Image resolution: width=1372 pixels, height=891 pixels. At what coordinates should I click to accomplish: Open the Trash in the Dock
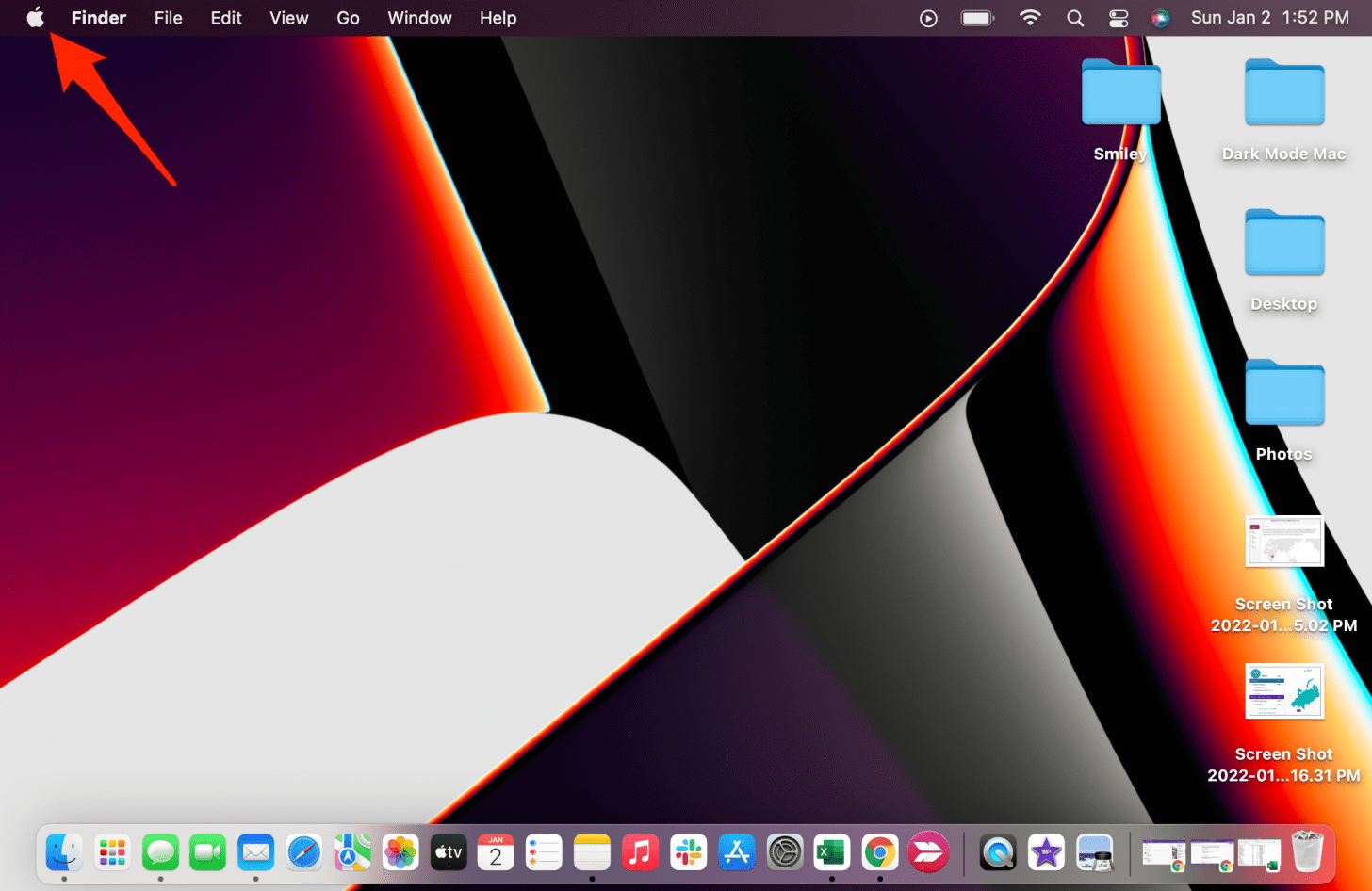point(1308,852)
